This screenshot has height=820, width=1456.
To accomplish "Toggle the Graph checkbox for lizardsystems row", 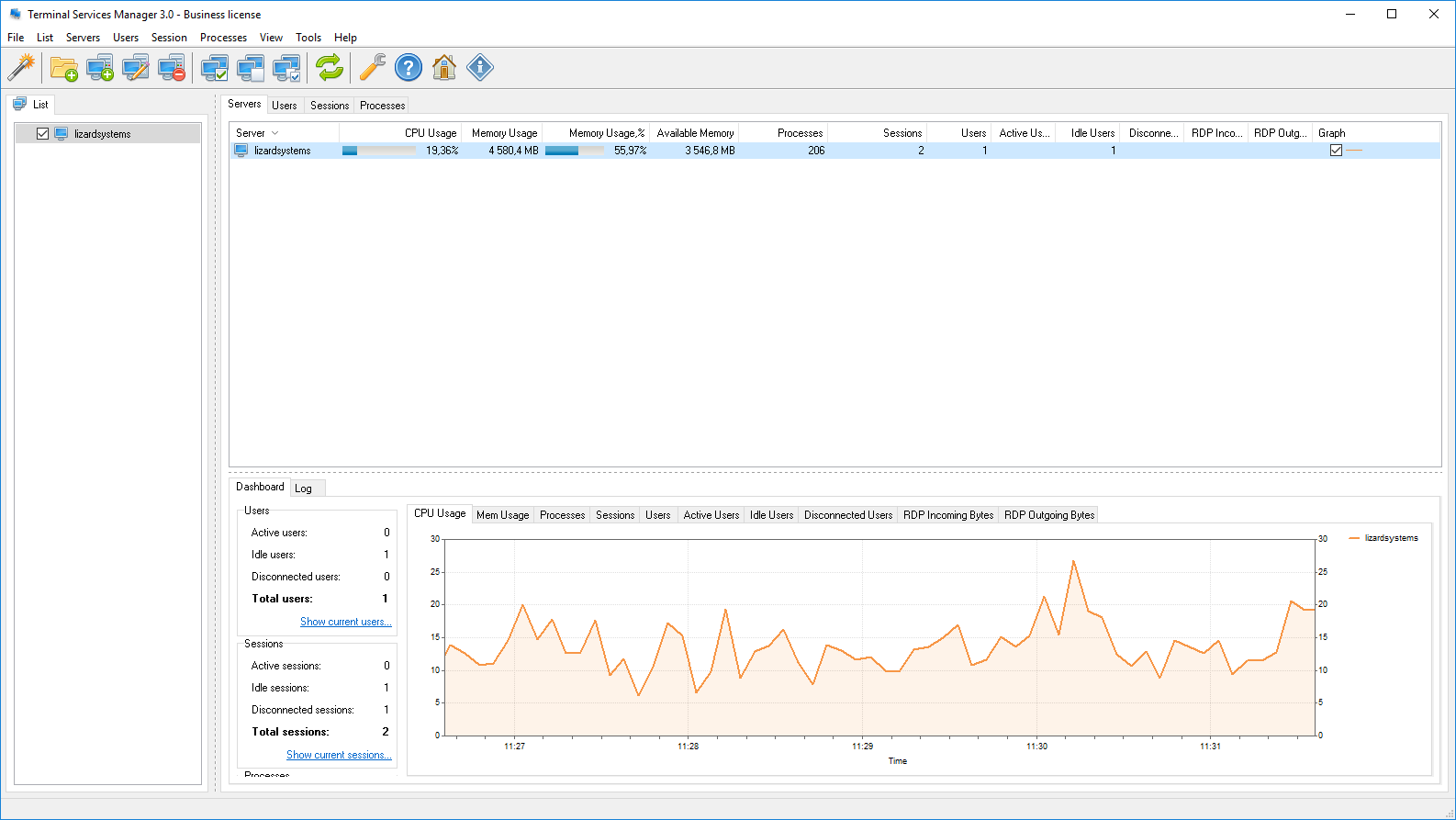I will [1336, 151].
